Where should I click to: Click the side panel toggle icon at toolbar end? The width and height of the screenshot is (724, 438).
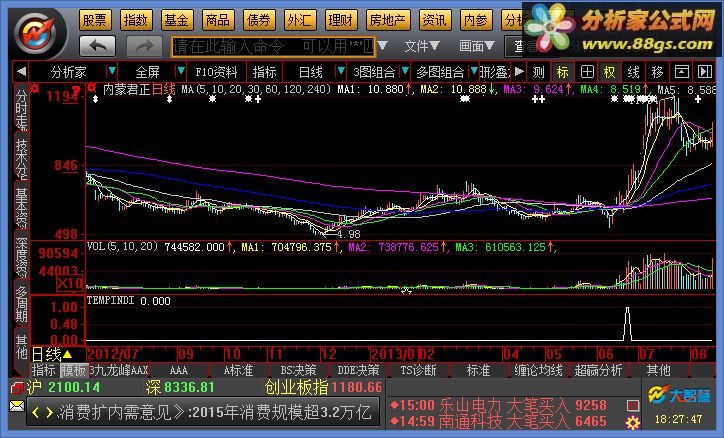point(705,72)
